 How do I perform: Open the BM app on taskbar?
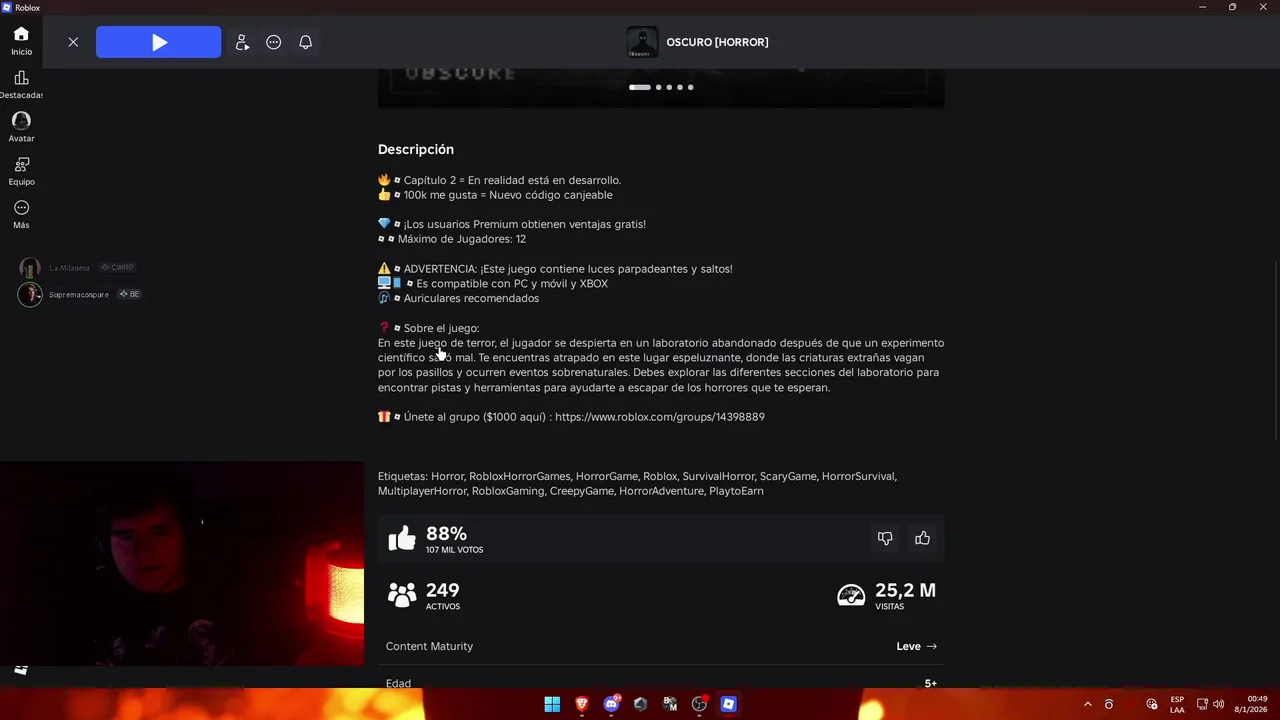(670, 704)
